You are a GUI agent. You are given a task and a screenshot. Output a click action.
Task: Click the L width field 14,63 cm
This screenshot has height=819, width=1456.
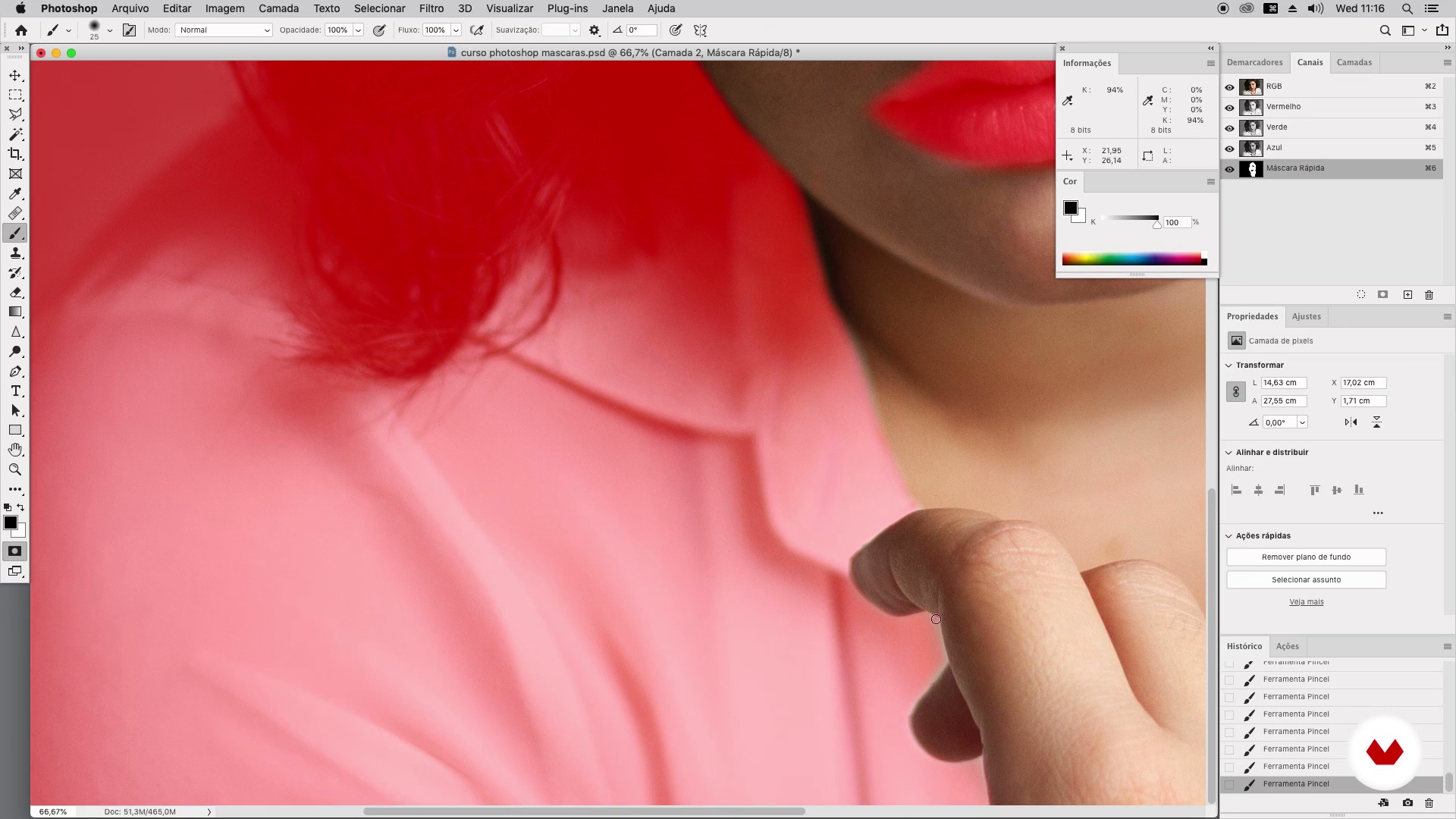pos(1283,383)
